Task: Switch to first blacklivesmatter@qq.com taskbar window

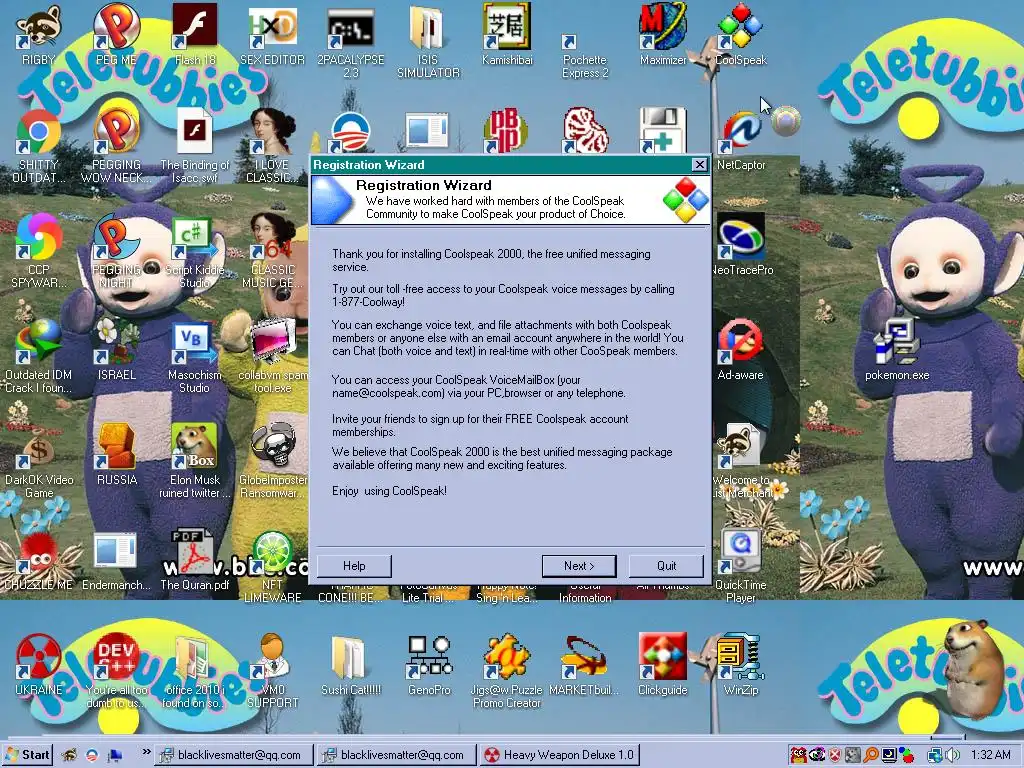Action: [232, 755]
